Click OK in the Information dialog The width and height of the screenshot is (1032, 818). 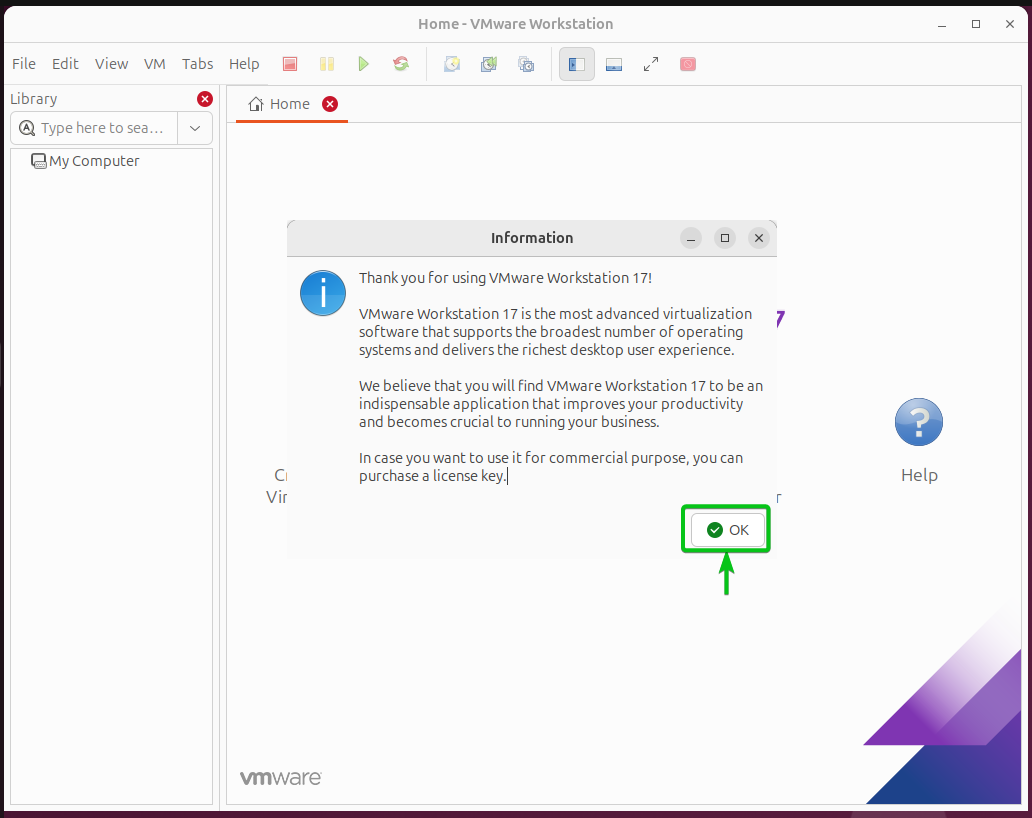click(727, 530)
